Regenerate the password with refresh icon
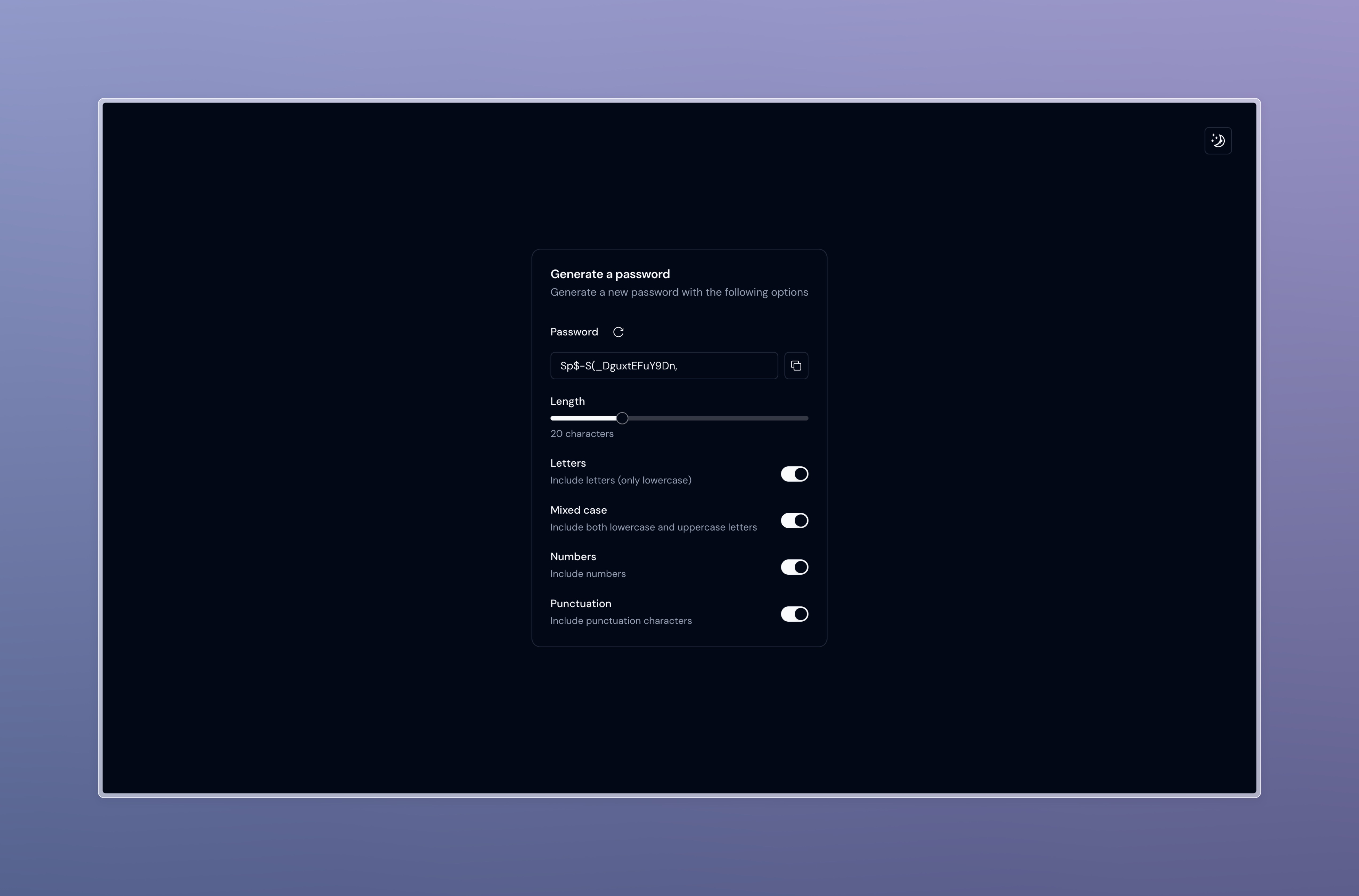 point(618,332)
